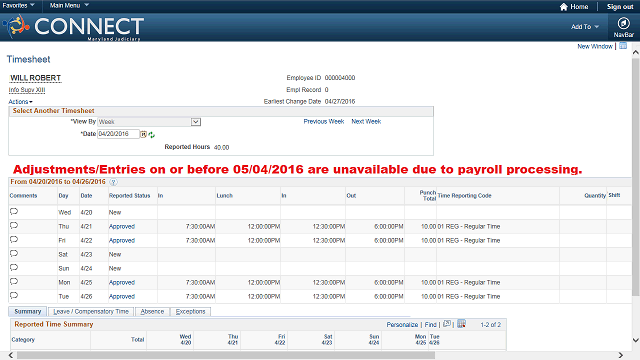This screenshot has height=360, width=640.
Task: Click Employee ID value 000004000
Action: point(340,78)
